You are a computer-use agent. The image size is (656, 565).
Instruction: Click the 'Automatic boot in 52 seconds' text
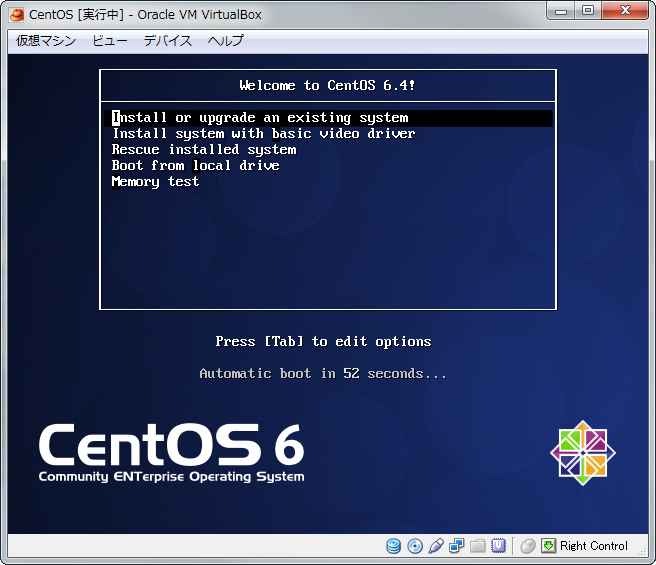click(x=323, y=373)
